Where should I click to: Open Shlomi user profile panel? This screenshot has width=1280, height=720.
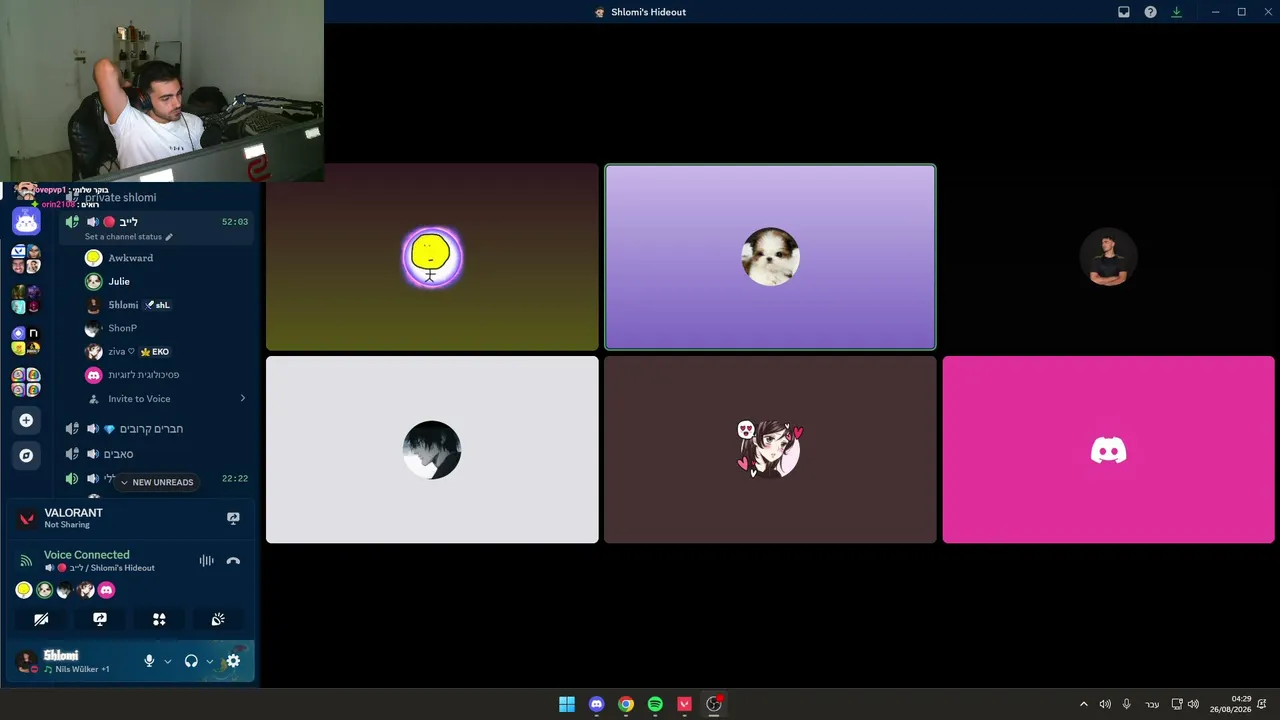pyautogui.click(x=75, y=661)
